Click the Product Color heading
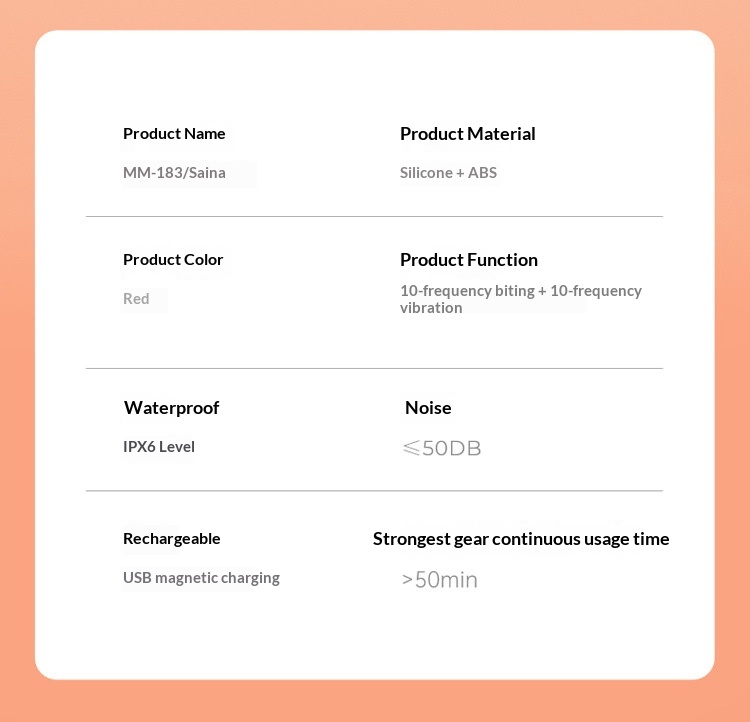Viewport: 750px width, 722px height. (x=173, y=259)
